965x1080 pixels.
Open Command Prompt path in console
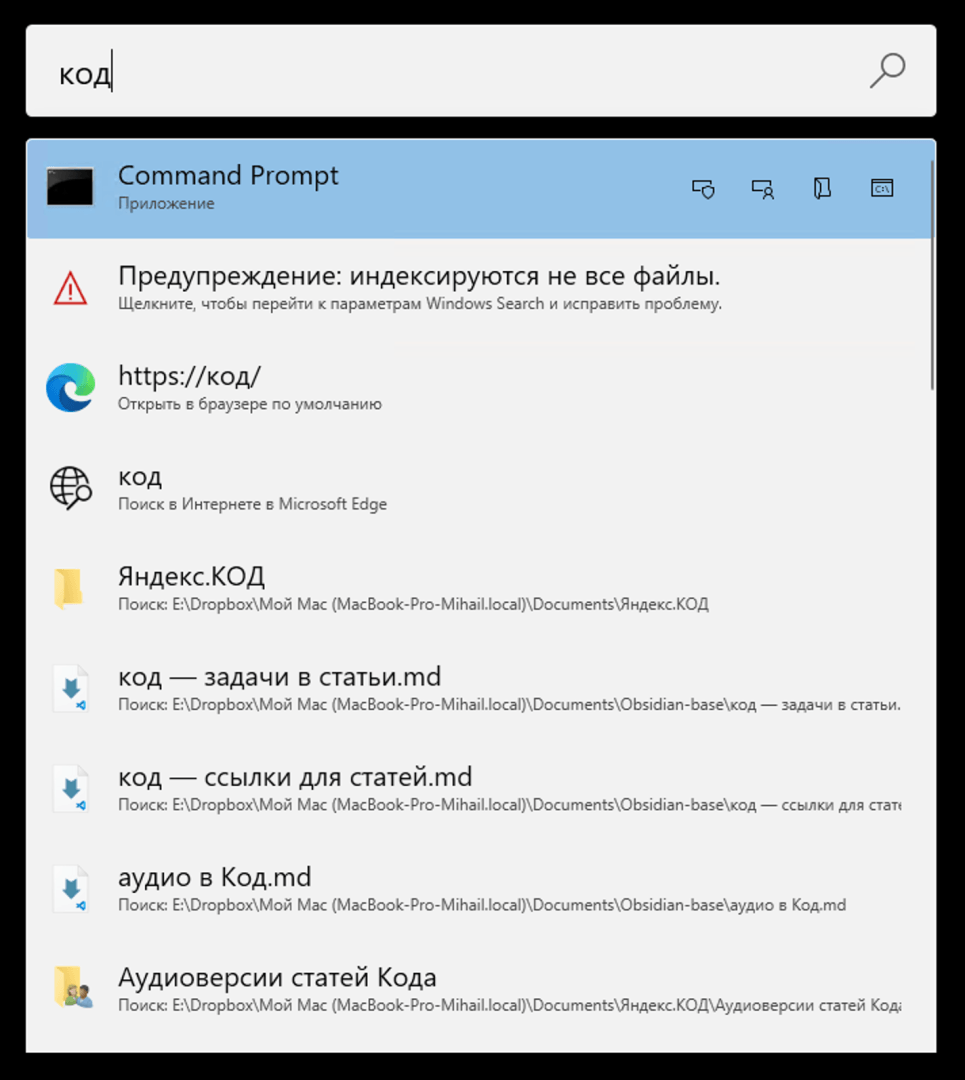(881, 188)
